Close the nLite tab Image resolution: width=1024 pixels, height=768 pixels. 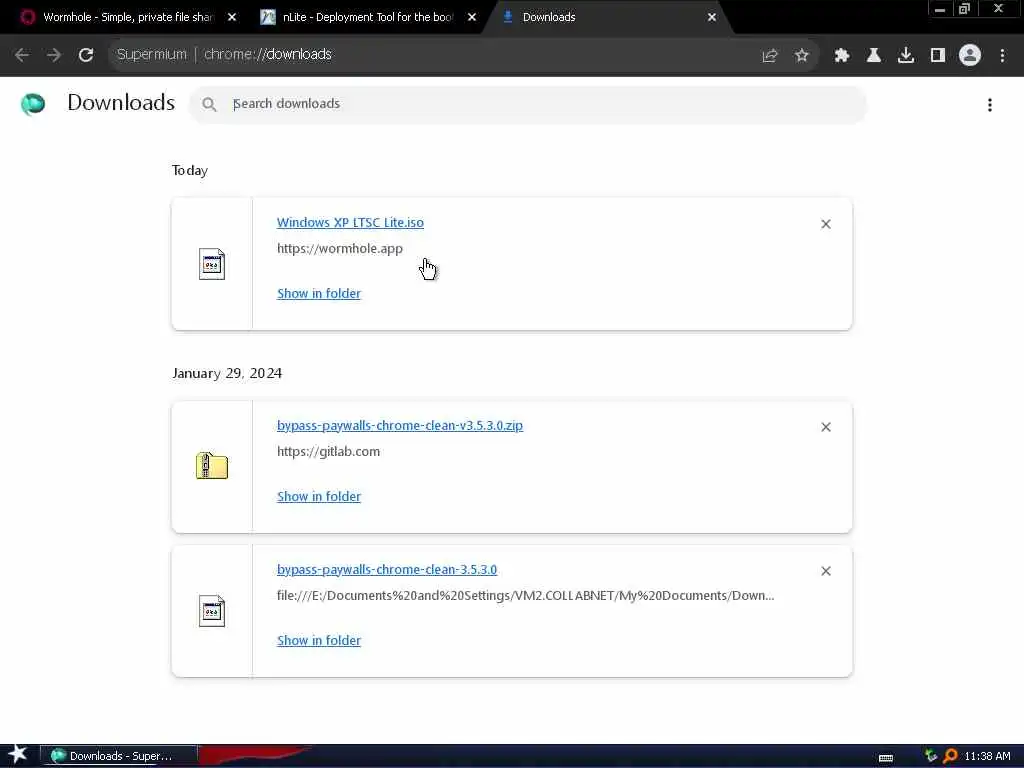(x=472, y=18)
